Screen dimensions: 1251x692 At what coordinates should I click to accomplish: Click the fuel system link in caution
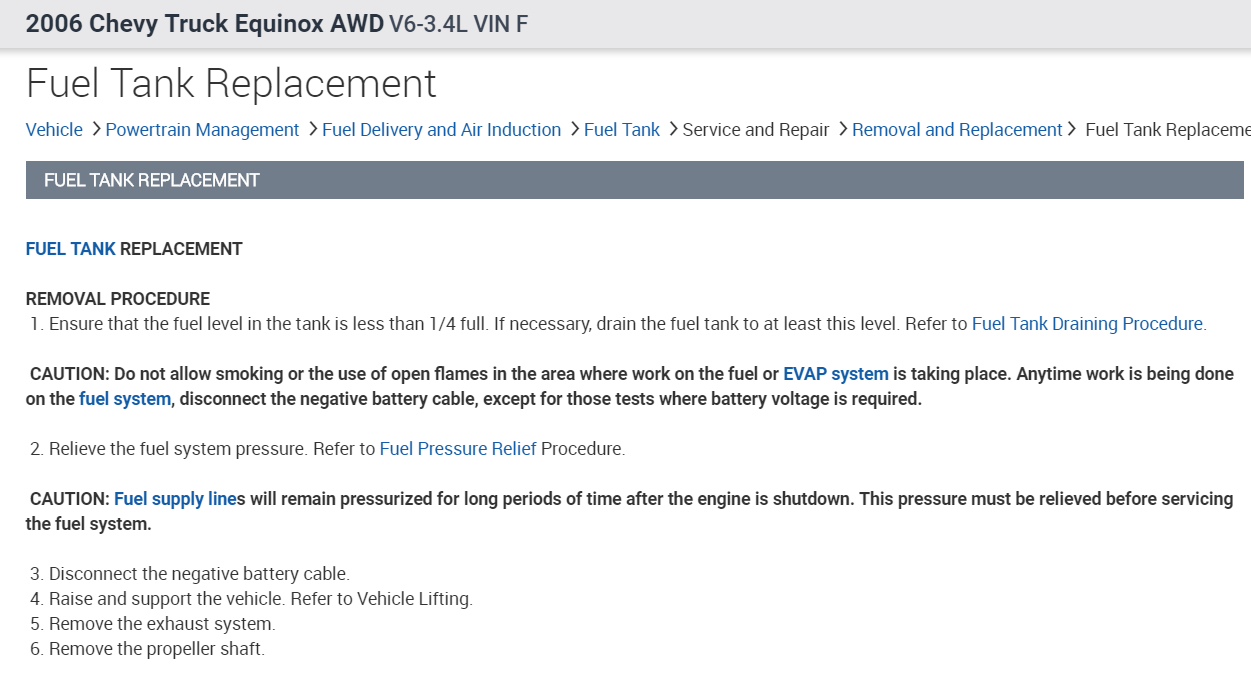coord(125,399)
